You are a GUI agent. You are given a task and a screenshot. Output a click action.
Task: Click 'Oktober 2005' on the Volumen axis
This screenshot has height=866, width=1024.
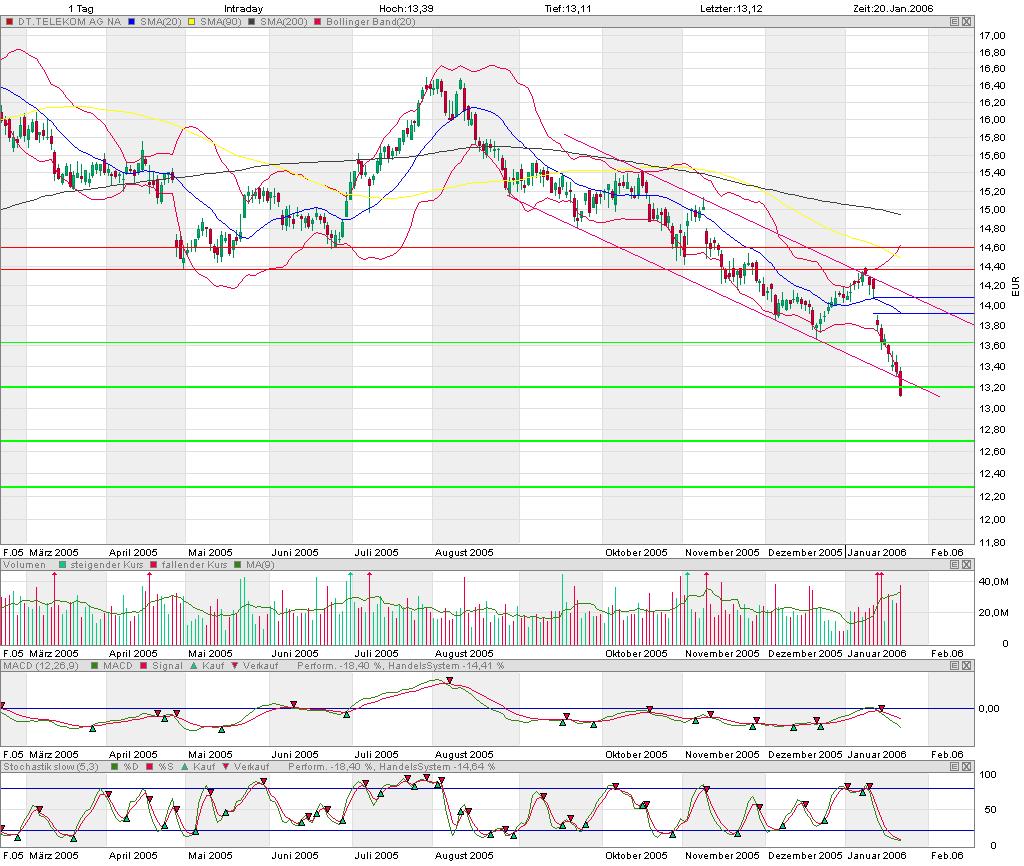click(636, 654)
